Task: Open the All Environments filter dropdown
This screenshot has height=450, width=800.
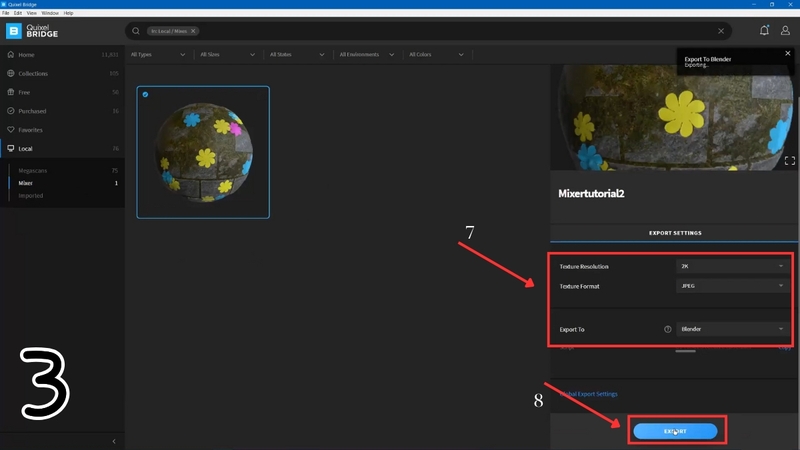Action: tap(366, 55)
